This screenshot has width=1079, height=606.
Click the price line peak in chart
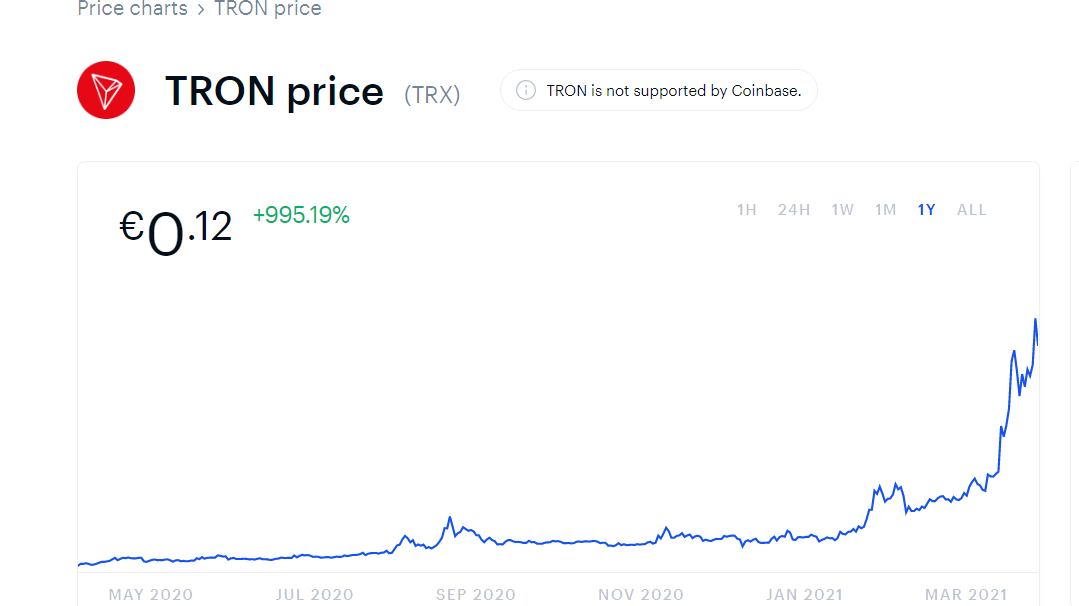click(1035, 320)
